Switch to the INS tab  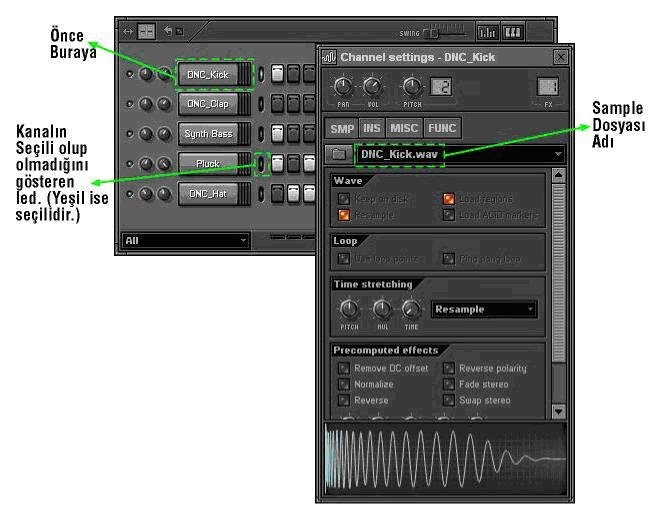(372, 128)
